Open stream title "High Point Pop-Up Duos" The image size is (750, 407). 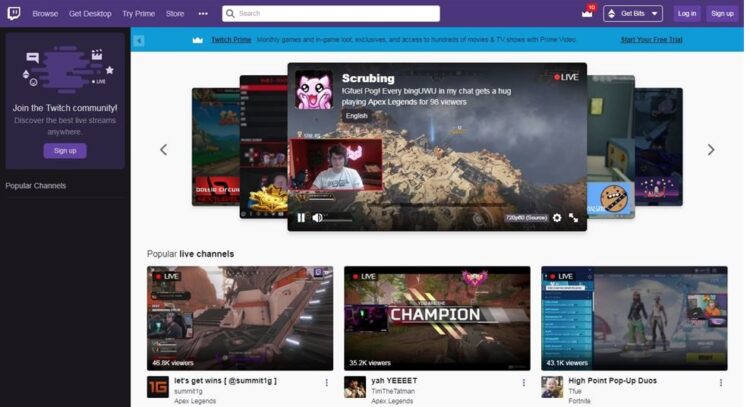pyautogui.click(x=613, y=381)
